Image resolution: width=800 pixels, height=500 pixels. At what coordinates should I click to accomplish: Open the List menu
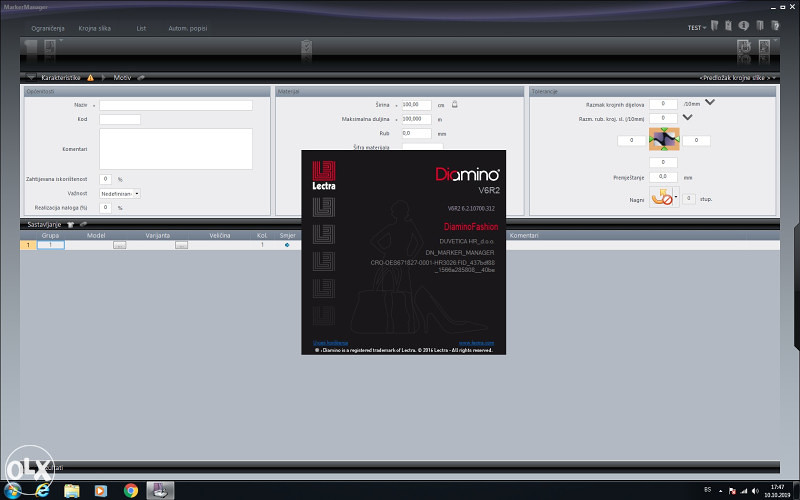click(x=141, y=28)
